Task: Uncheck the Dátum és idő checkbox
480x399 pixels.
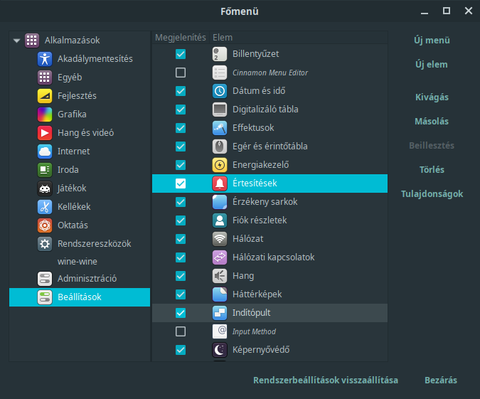Action: 181,91
